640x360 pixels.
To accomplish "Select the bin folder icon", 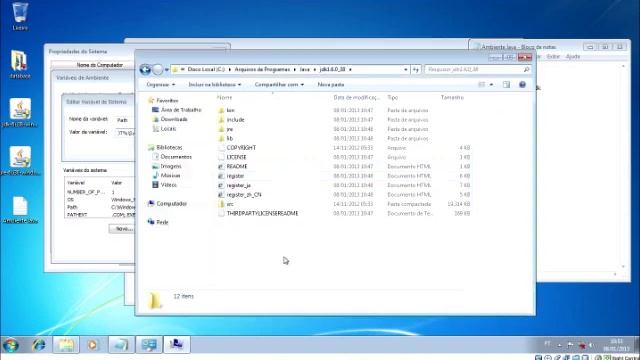I will pos(221,110).
